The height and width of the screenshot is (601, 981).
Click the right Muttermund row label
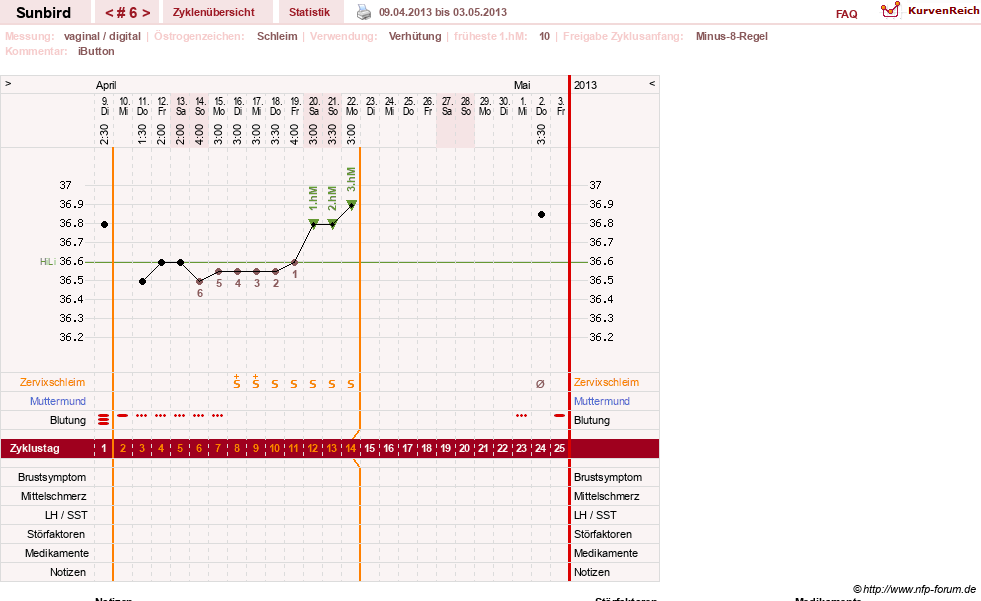point(602,401)
